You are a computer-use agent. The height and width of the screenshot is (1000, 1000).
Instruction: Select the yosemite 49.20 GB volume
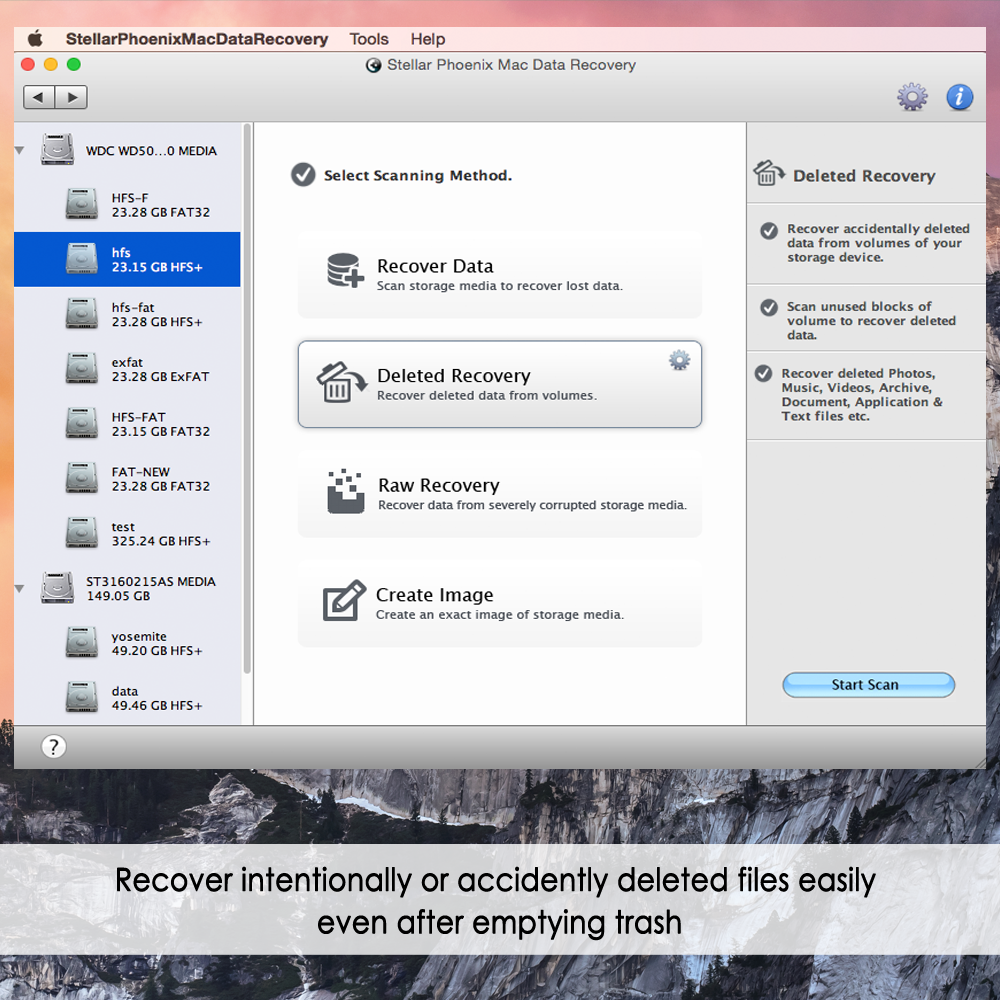tap(128, 643)
